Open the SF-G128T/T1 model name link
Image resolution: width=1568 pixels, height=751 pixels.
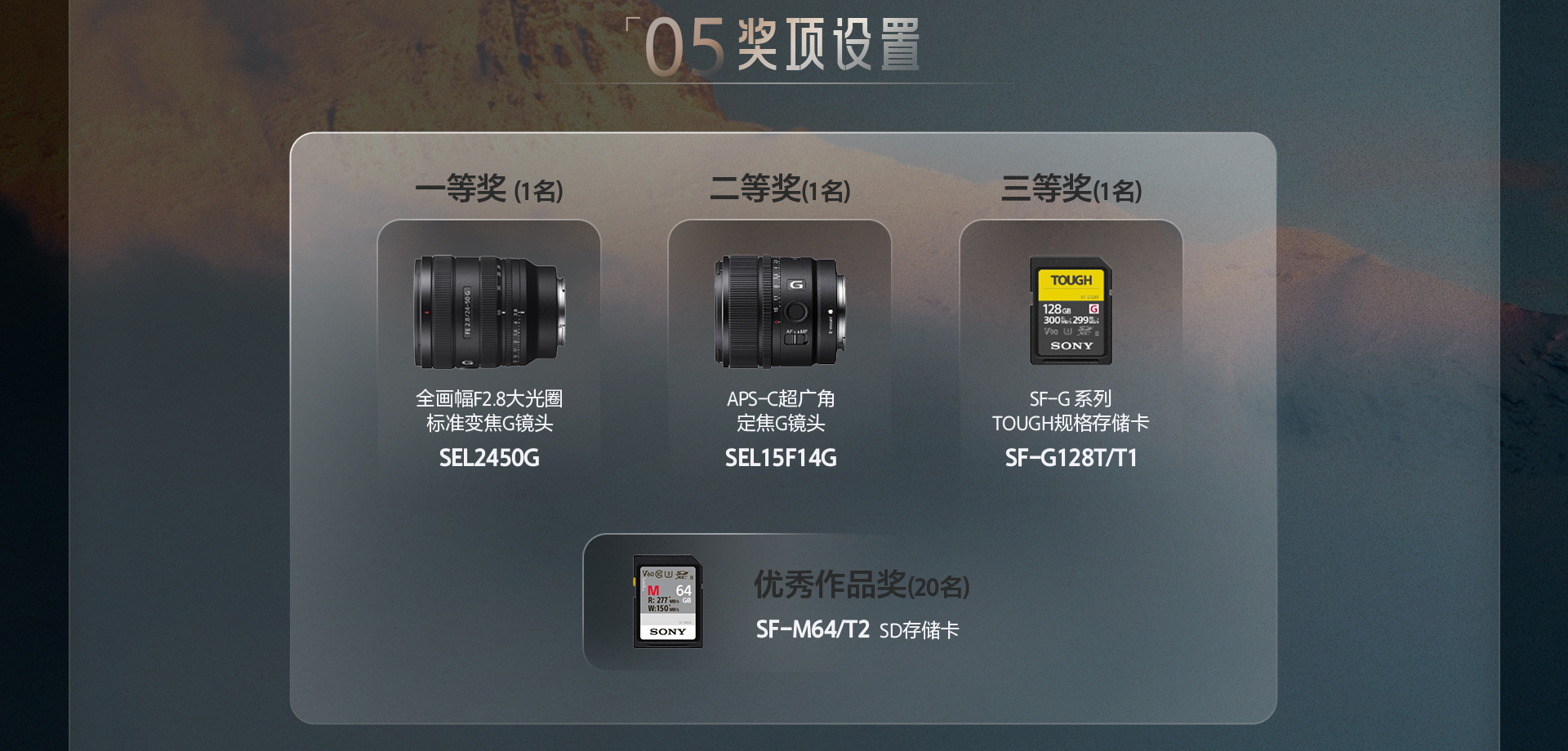[x=1071, y=458]
